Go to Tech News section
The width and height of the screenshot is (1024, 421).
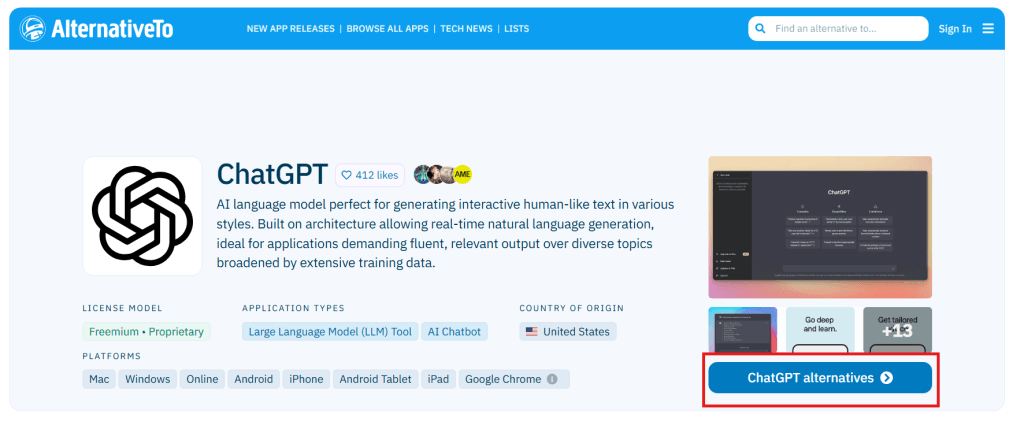tap(467, 29)
